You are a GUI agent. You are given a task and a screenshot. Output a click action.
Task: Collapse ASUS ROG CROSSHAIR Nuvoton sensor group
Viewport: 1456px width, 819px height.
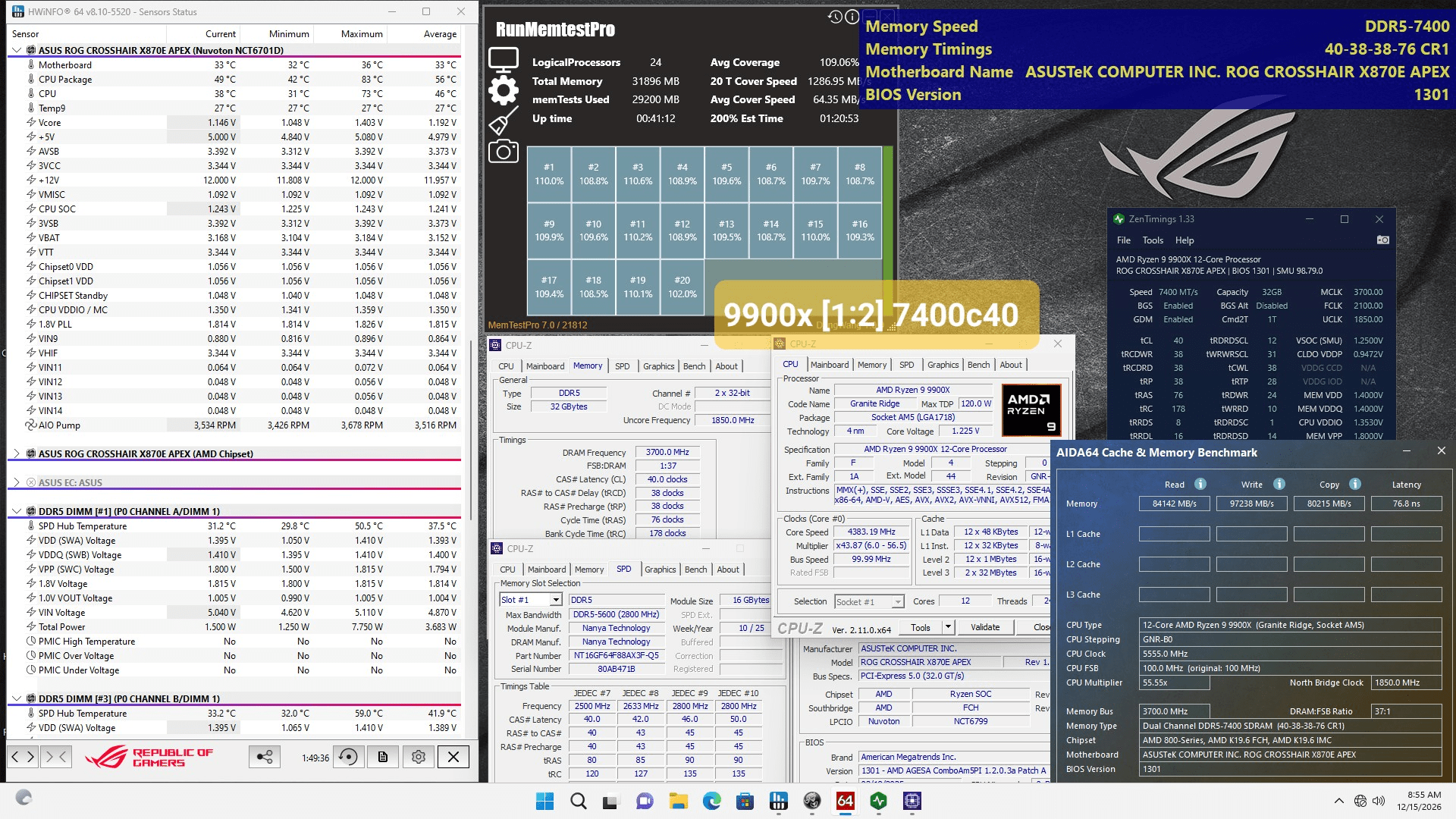(x=17, y=50)
